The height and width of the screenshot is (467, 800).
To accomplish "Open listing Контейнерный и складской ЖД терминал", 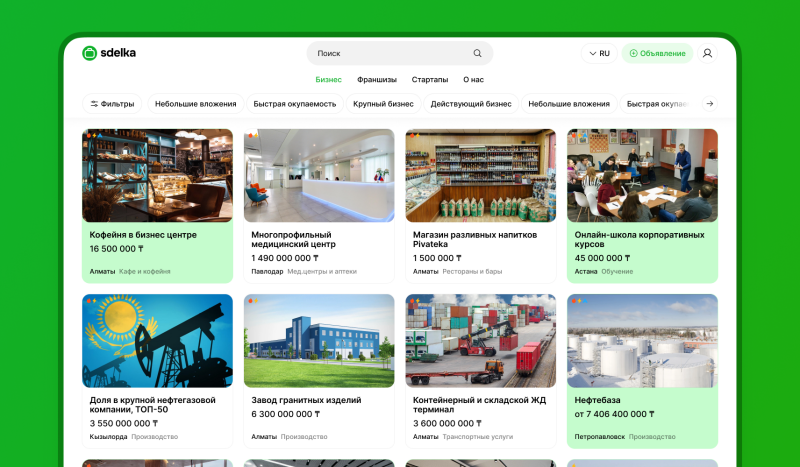I will [479, 405].
